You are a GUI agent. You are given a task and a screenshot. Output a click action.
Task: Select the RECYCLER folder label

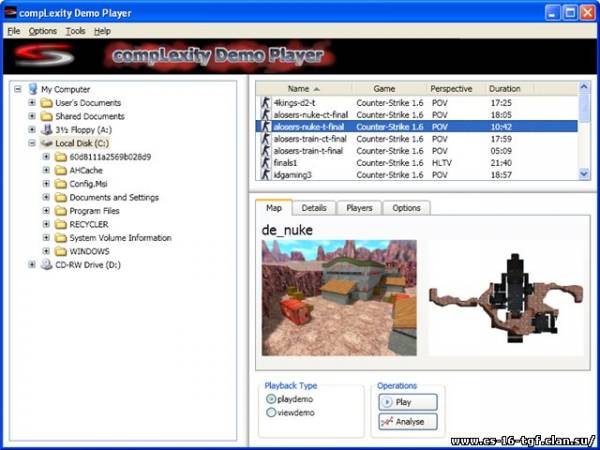coord(89,224)
